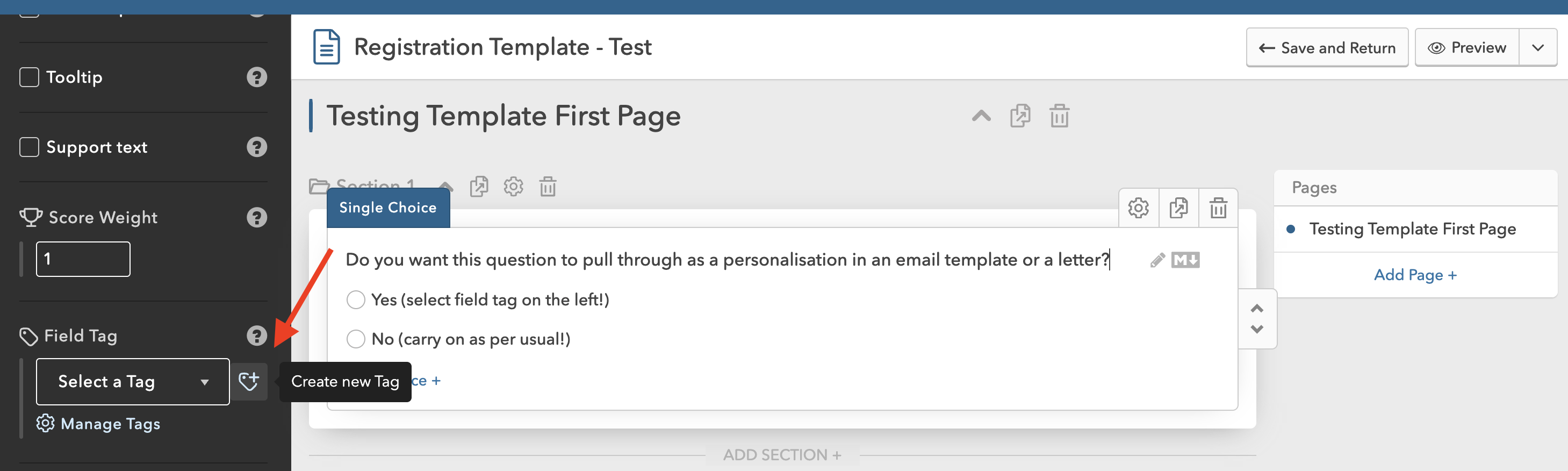Click the Score Weight input field
This screenshot has height=471, width=1568.
point(83,259)
